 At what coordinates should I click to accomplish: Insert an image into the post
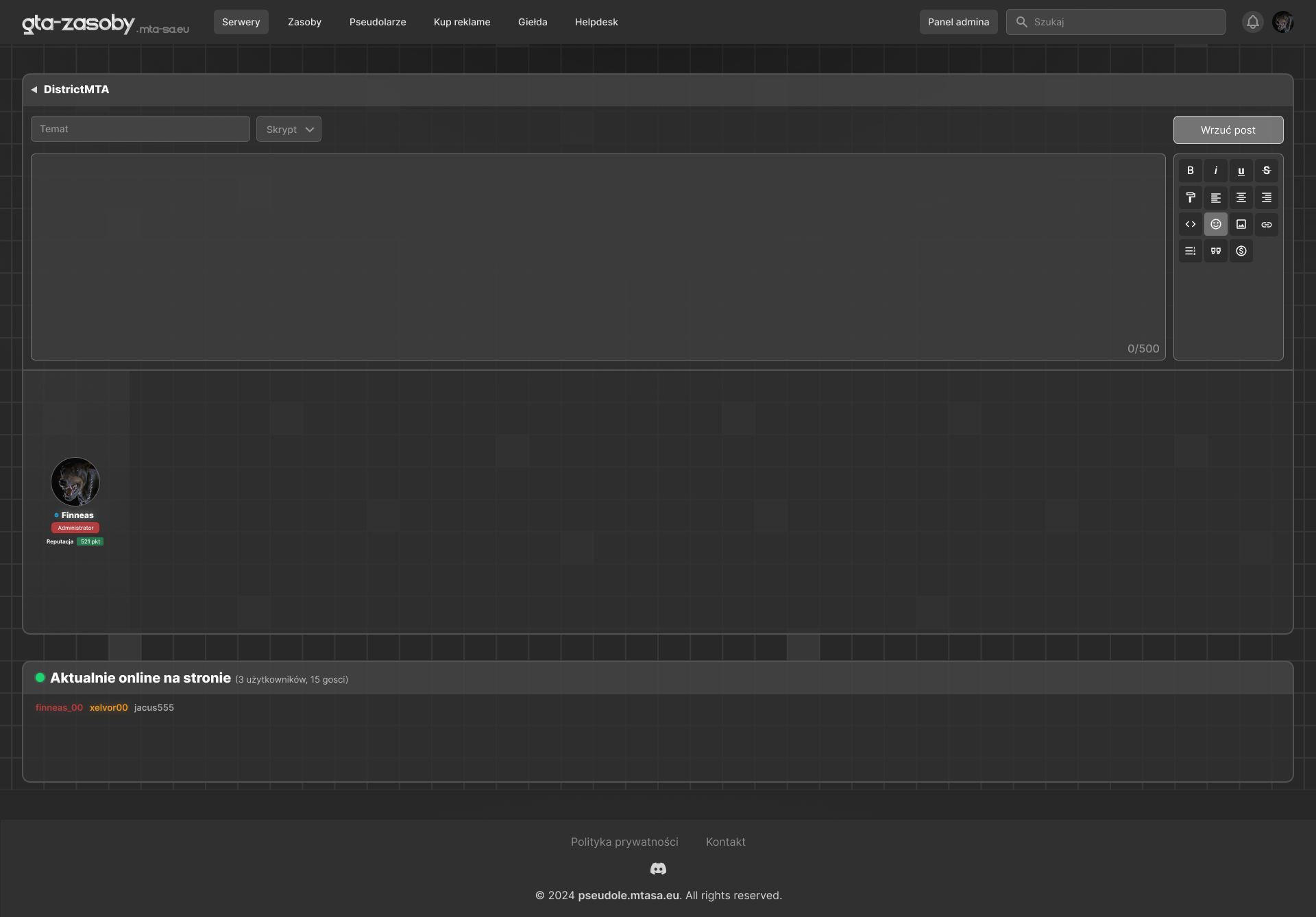(x=1241, y=224)
